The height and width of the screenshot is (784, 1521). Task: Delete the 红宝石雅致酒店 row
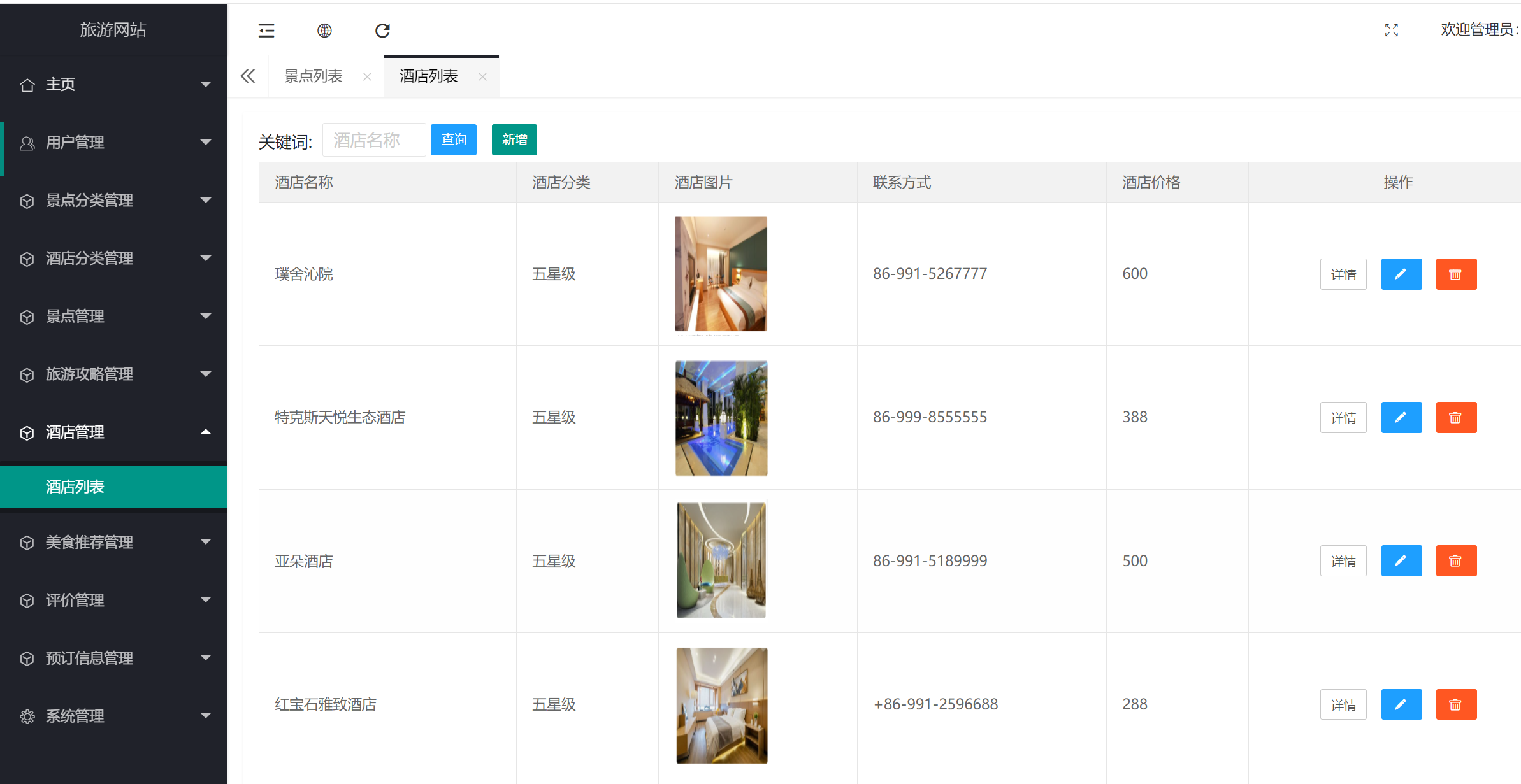point(1456,704)
